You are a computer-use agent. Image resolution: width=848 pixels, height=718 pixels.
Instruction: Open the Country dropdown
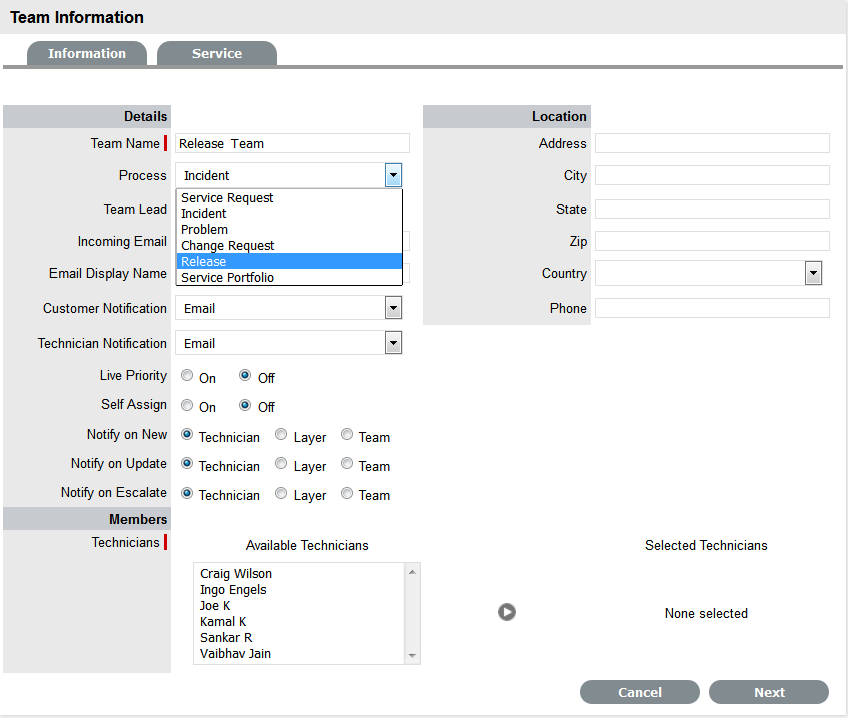pos(813,274)
